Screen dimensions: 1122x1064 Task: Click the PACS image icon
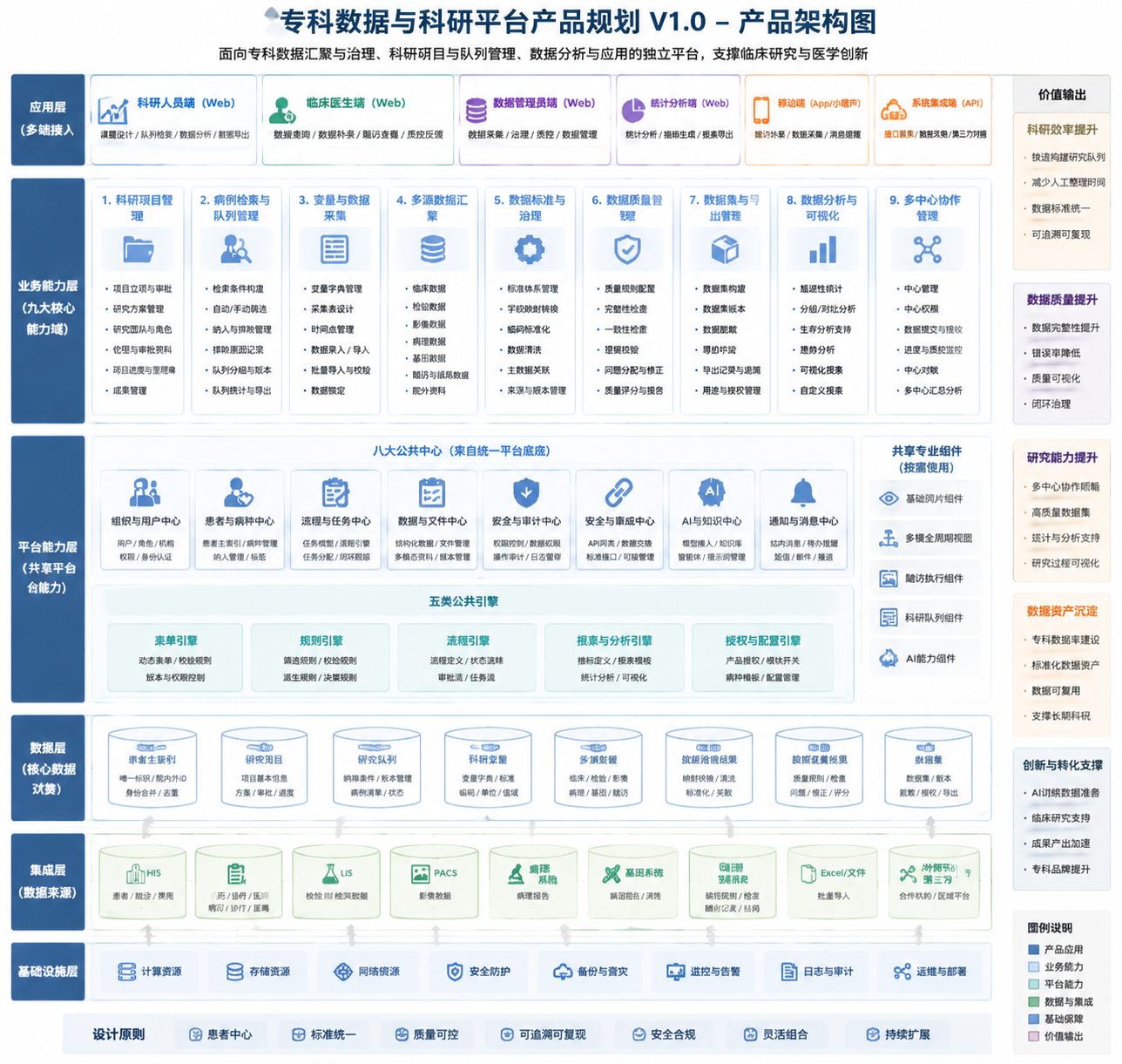[421, 873]
